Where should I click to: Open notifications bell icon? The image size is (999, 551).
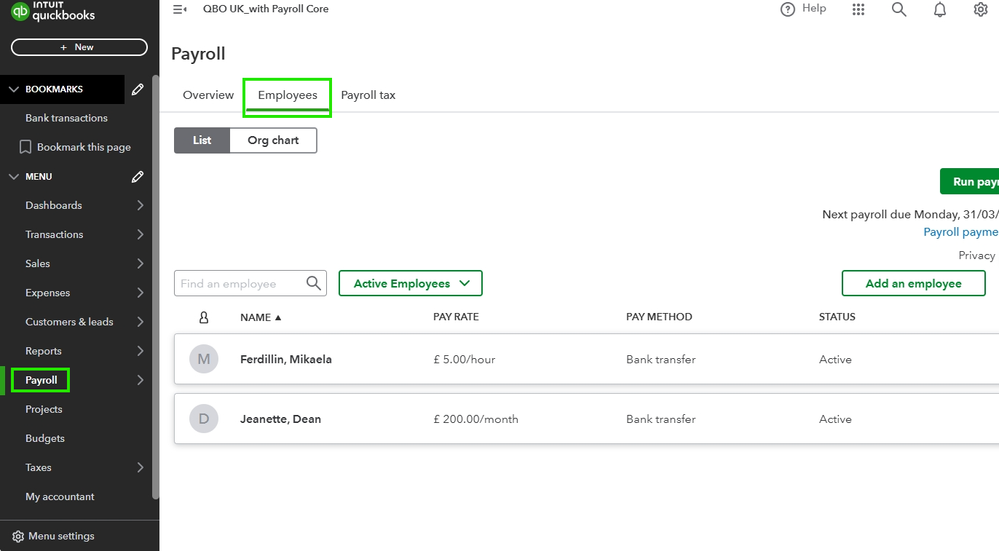point(940,9)
